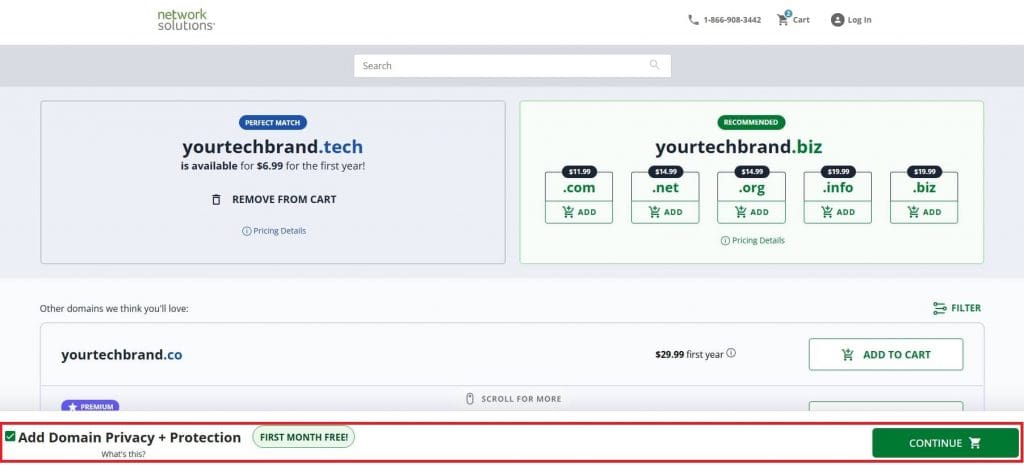Add the .info domain for $19.99
Image resolution: width=1024 pixels, height=465 pixels.
(x=837, y=212)
